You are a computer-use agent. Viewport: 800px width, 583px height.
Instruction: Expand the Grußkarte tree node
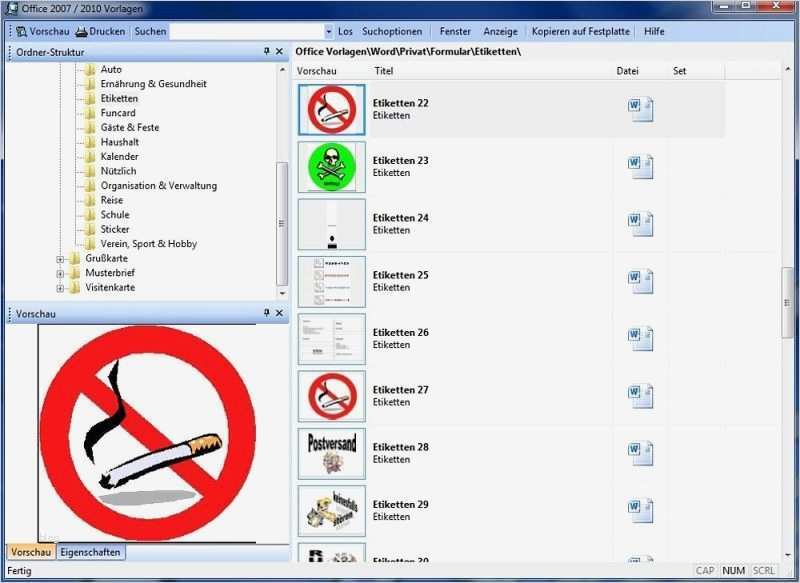[61, 258]
